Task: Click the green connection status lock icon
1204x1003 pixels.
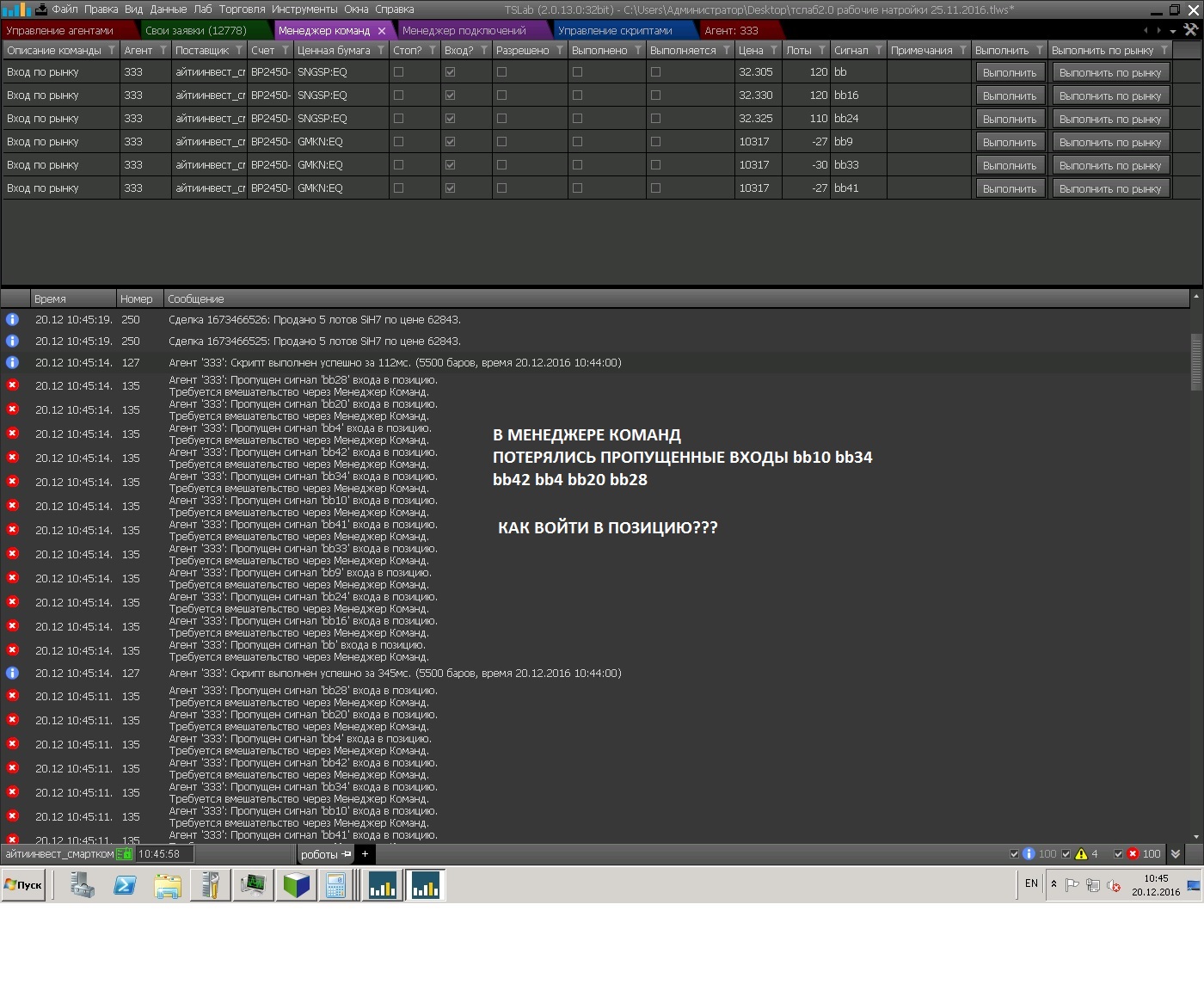Action: [x=125, y=854]
